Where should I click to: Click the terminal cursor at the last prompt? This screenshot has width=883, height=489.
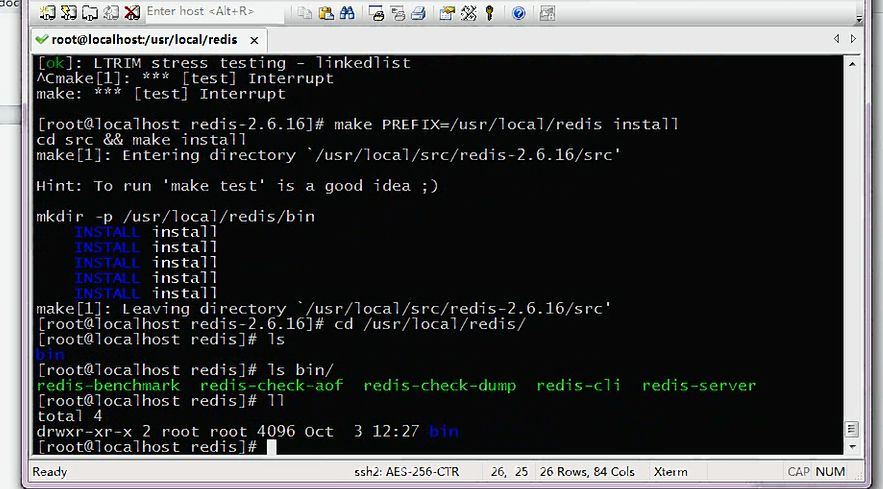click(271, 447)
